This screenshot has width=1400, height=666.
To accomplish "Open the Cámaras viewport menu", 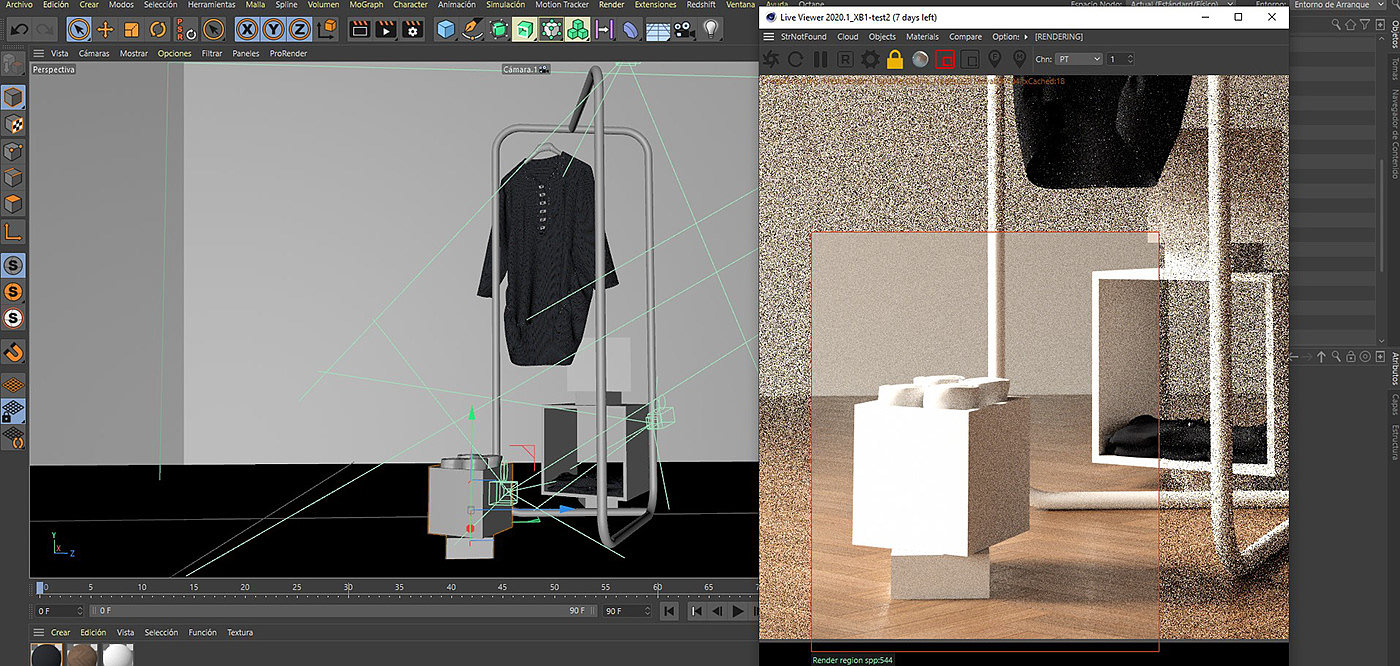I will 94,53.
